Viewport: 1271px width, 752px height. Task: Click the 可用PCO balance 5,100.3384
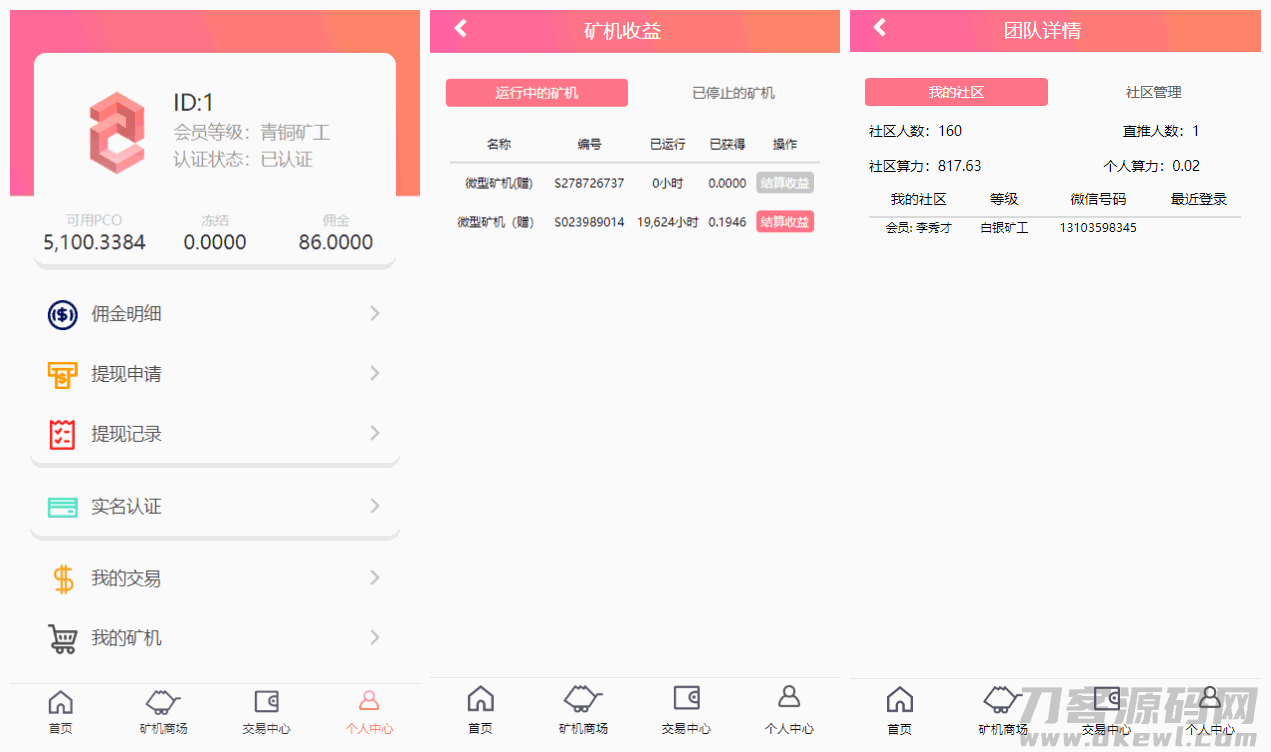click(94, 242)
